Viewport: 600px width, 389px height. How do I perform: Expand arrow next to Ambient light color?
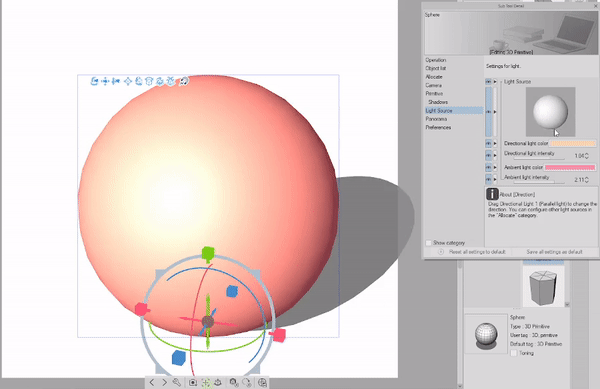click(x=495, y=168)
